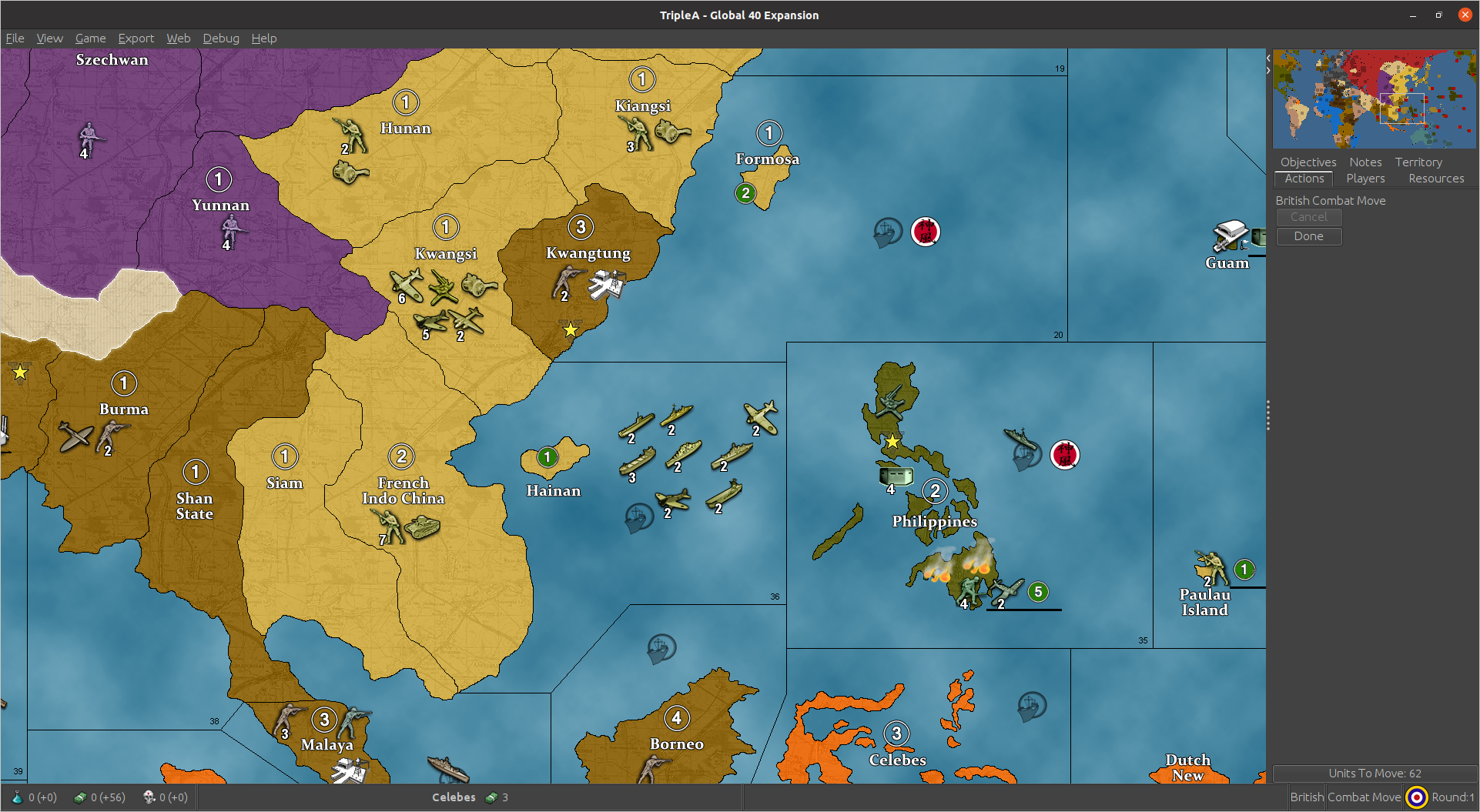Select the fighter plane in Burma

click(x=75, y=436)
